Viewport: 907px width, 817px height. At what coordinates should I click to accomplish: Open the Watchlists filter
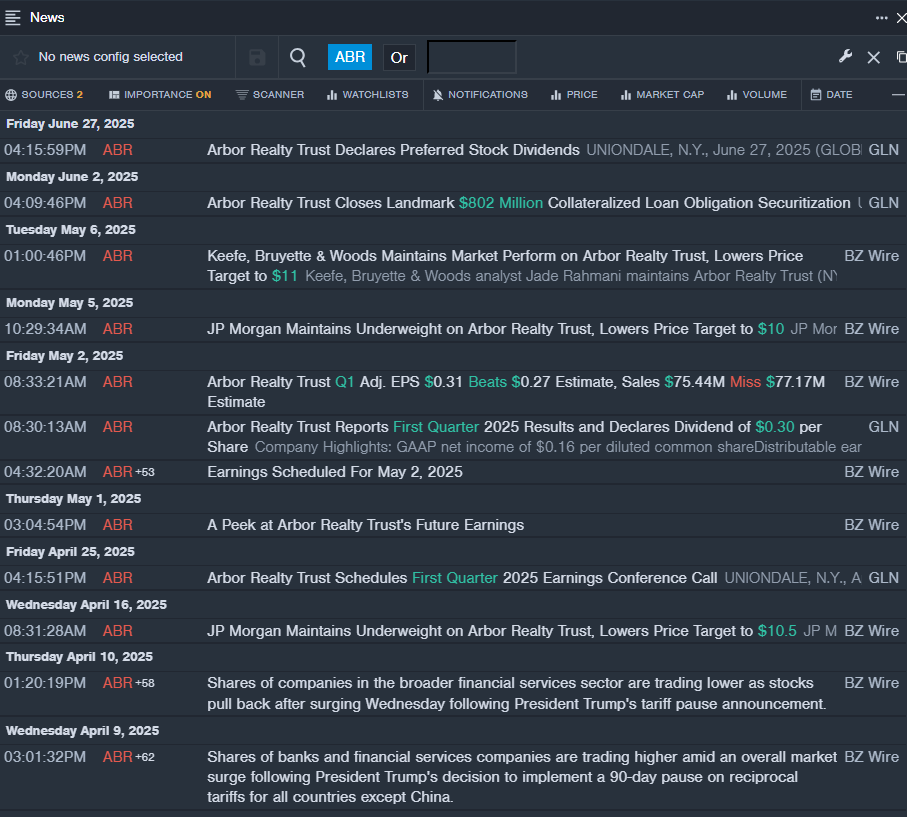368,95
